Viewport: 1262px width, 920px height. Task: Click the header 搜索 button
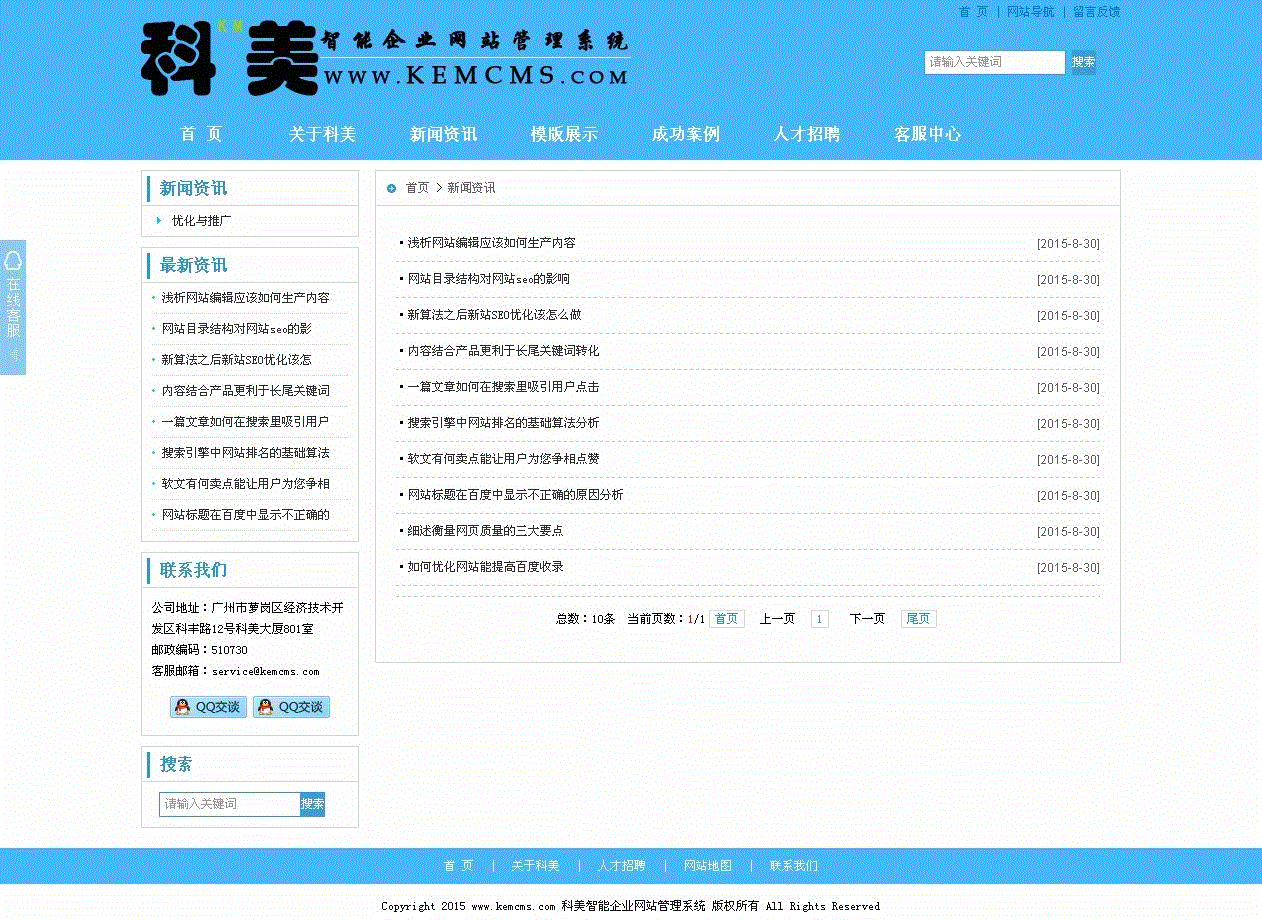(x=1083, y=62)
